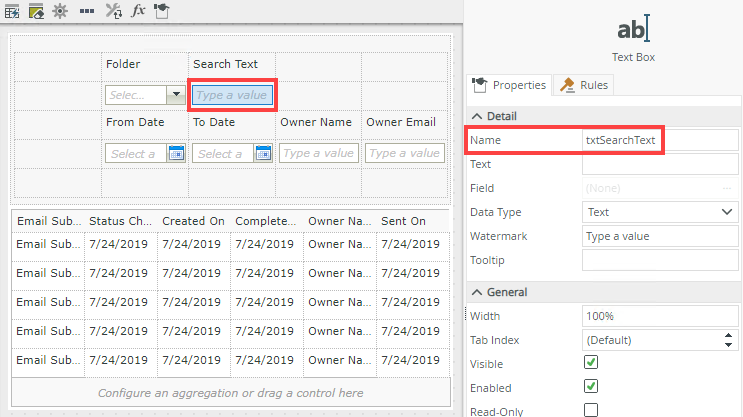Expand the Data Type dropdown
The height and width of the screenshot is (417, 743).
click(727, 212)
